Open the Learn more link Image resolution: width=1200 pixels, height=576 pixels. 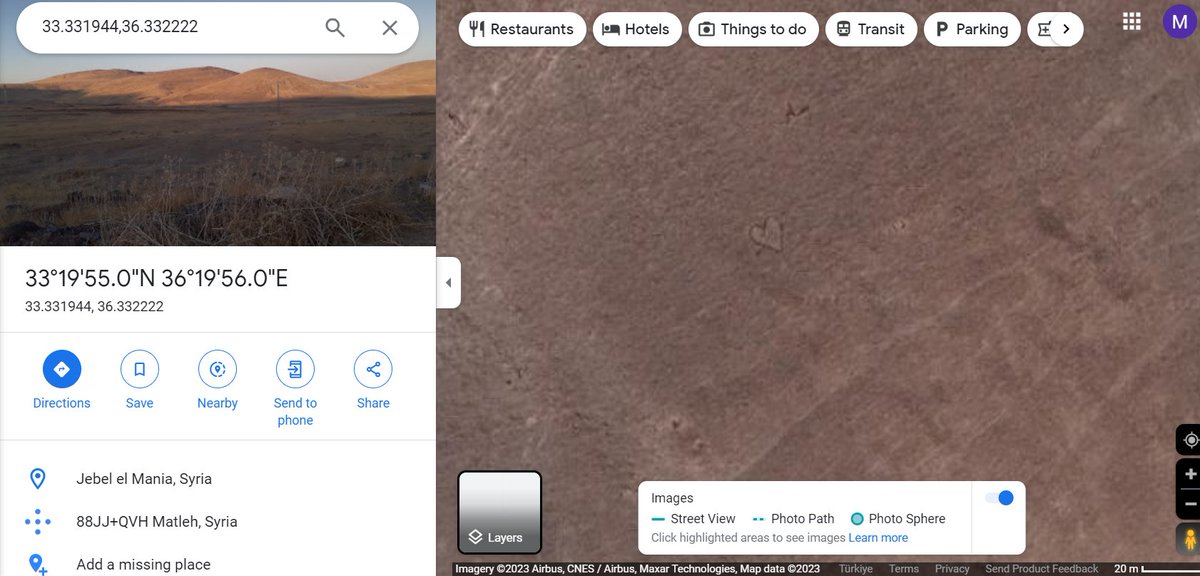[x=878, y=538]
